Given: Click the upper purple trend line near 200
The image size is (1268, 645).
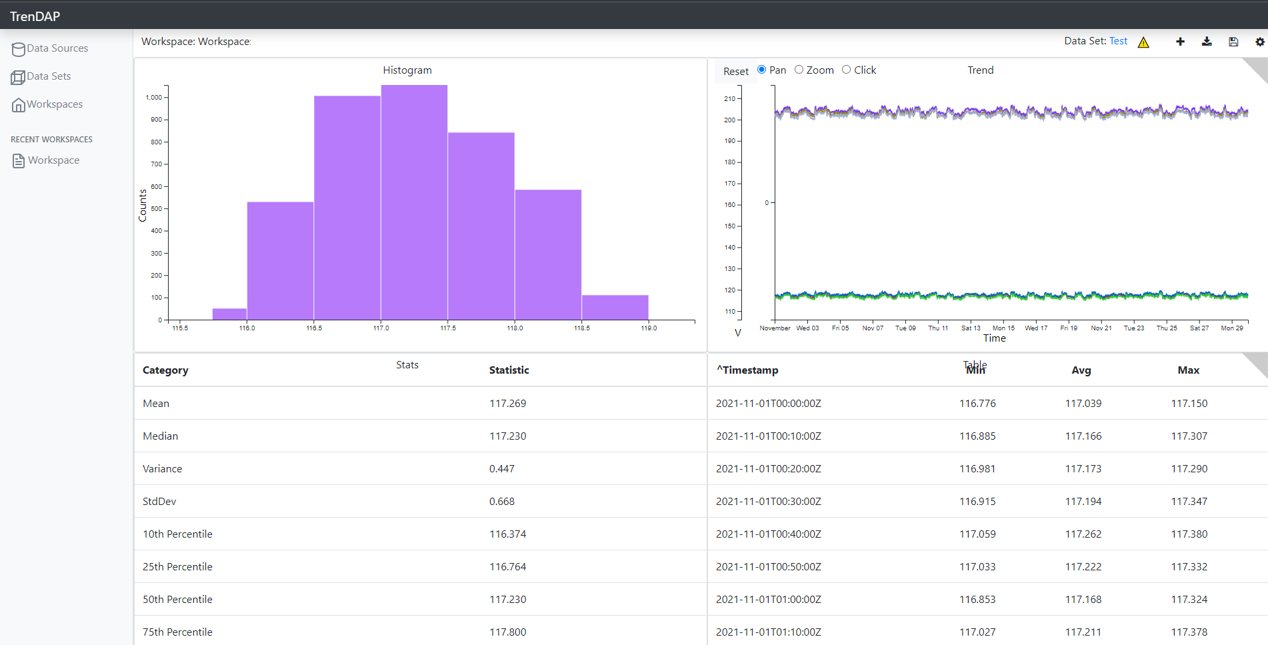Looking at the screenshot, I should tap(1010, 111).
